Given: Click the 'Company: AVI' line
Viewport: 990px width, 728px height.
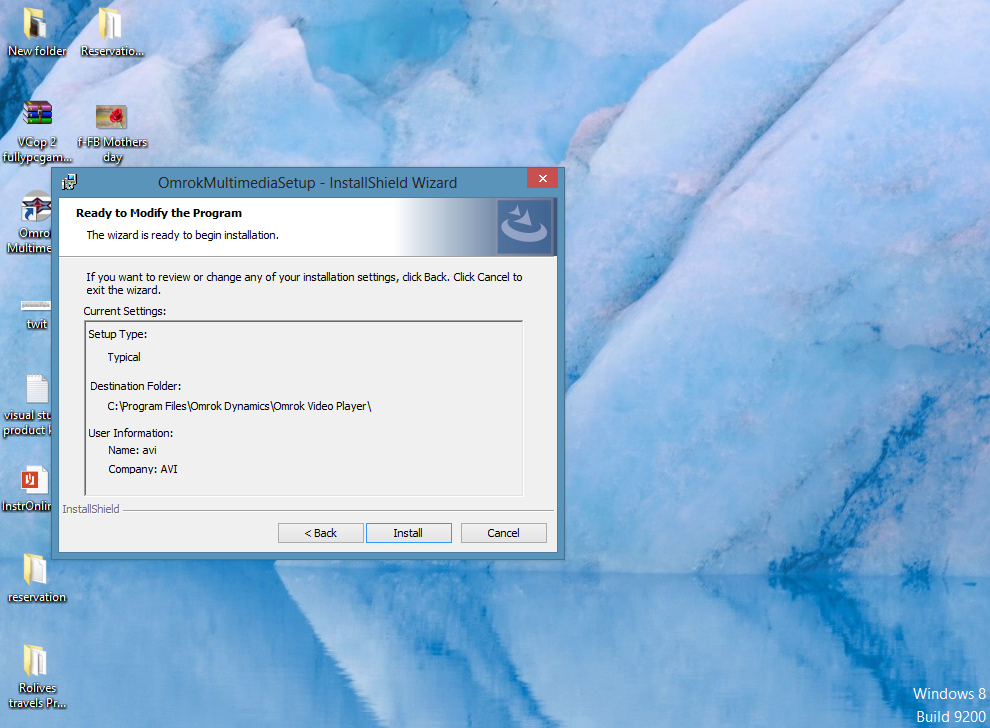Looking at the screenshot, I should 143,469.
